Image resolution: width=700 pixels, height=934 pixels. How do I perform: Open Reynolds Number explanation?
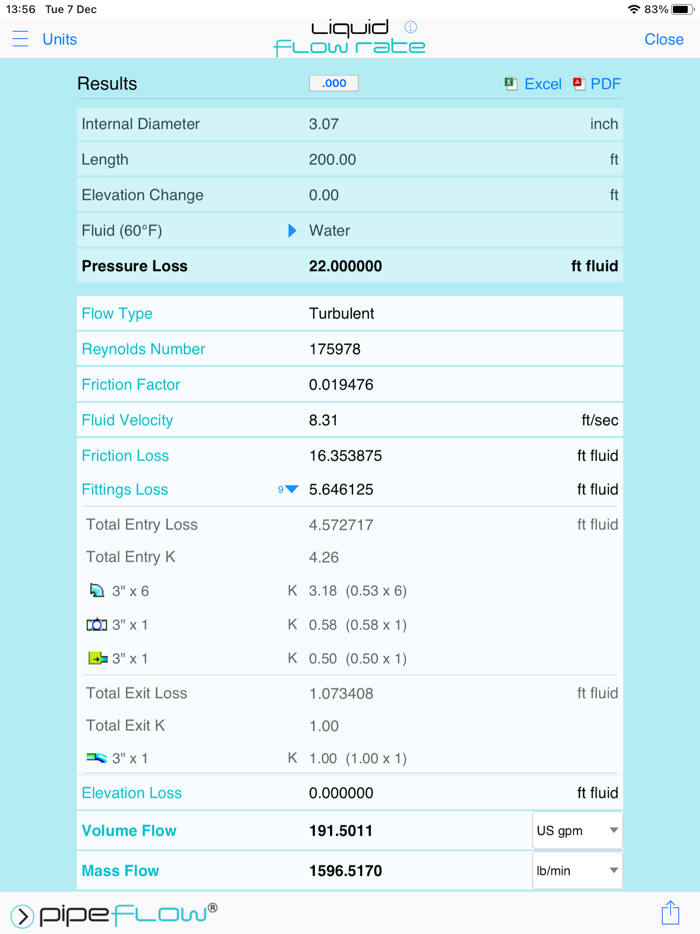pyautogui.click(x=143, y=349)
